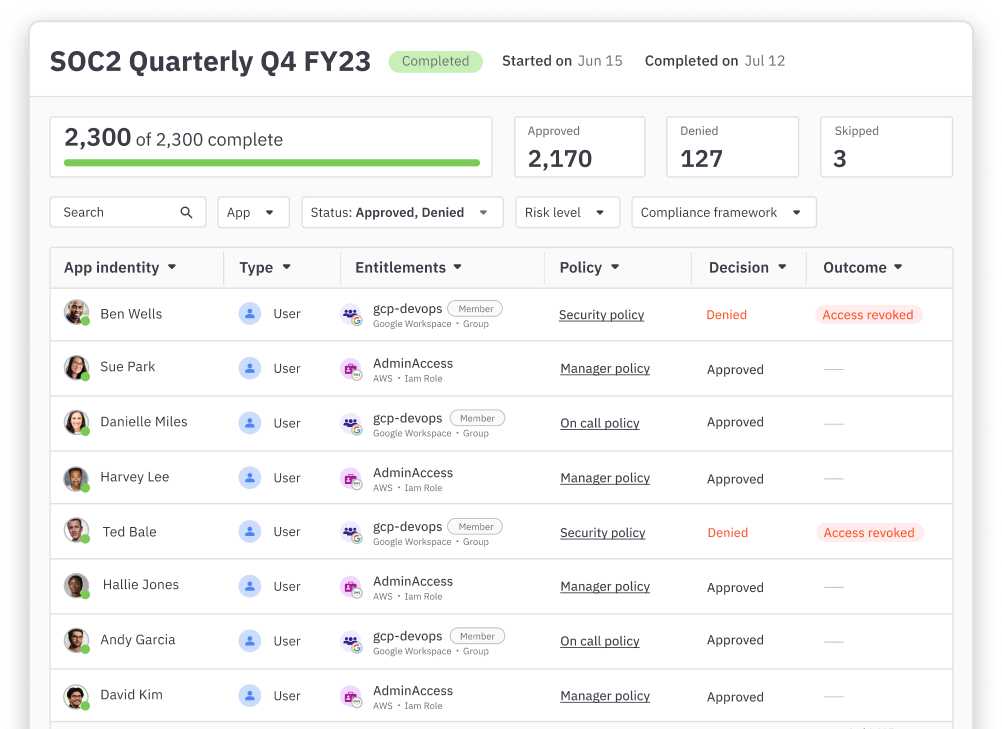Click the Google group icon in Andy Garcia's row
Viewport: 1002px width, 729px height.
point(351,642)
